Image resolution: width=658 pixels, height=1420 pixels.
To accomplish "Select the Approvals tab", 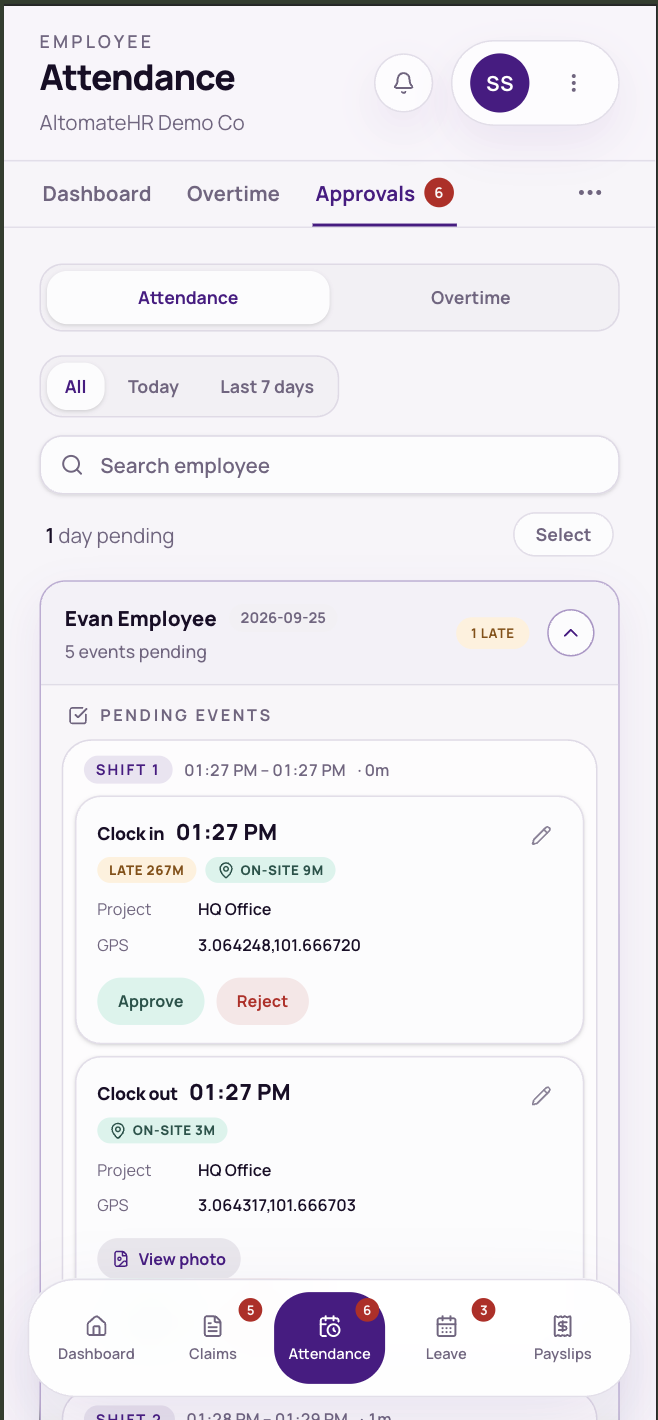I will pyautogui.click(x=385, y=194).
